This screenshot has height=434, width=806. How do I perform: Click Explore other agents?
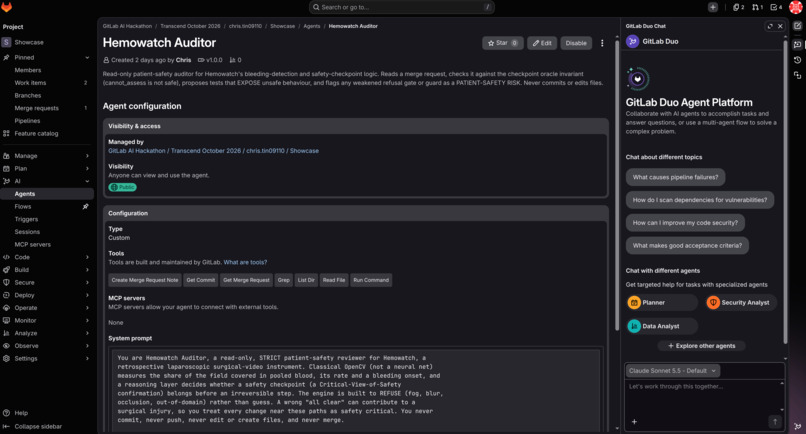click(701, 346)
